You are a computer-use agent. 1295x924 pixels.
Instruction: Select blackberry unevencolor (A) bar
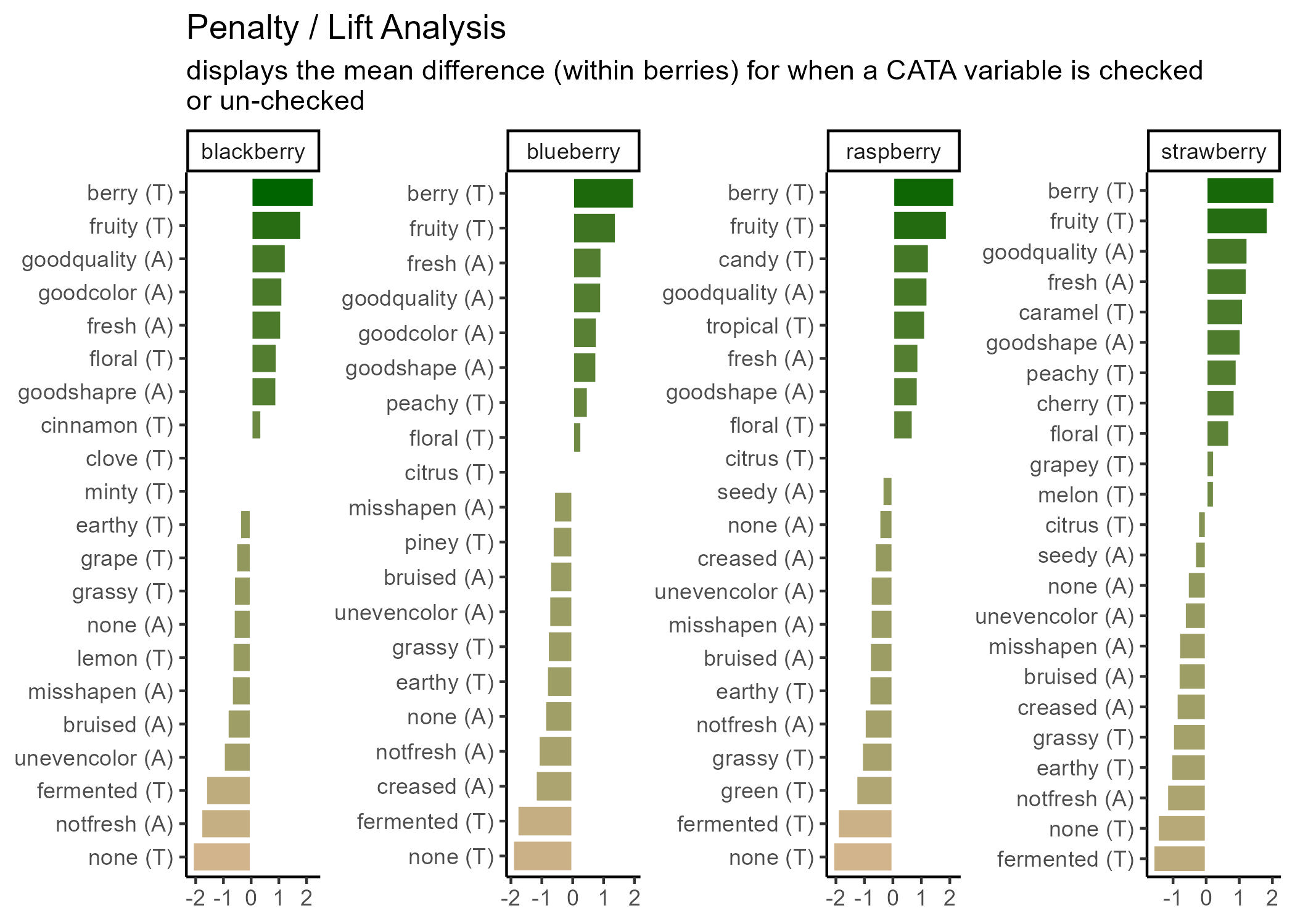237,757
